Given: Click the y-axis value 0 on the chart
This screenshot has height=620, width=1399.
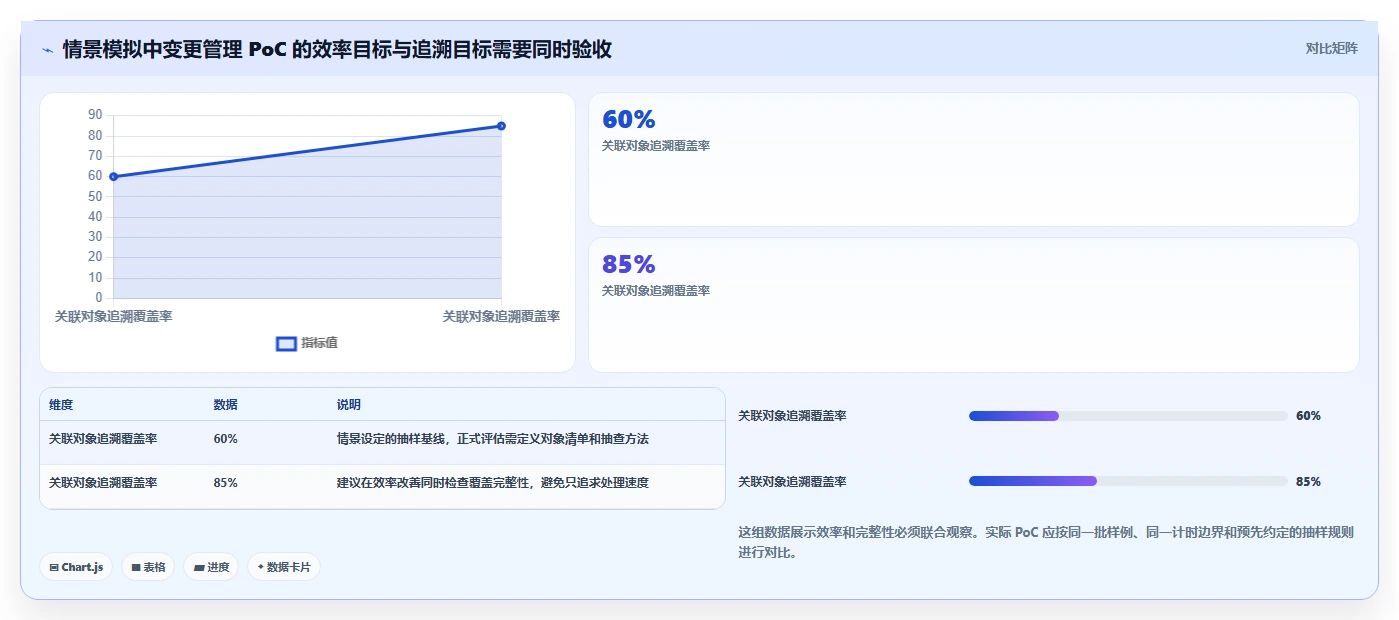Looking at the screenshot, I should click(99, 298).
